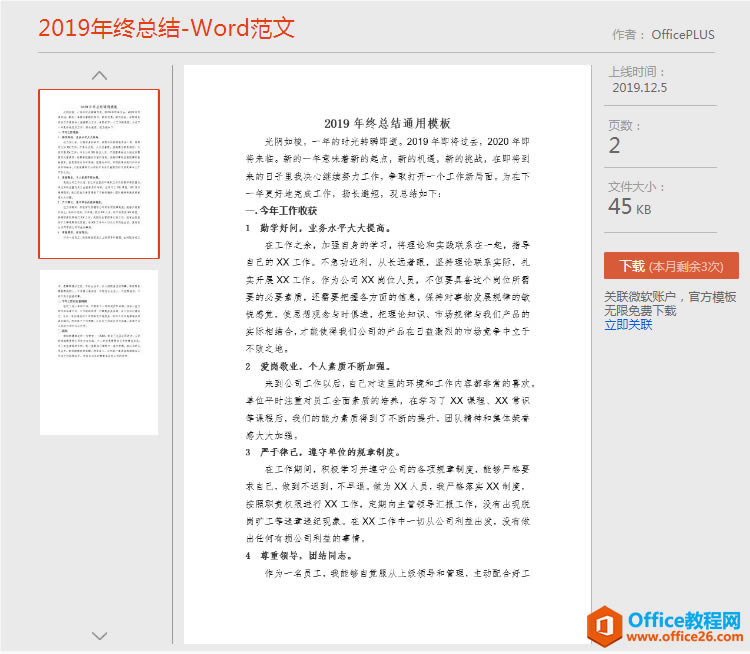Click the 文件大小 label
Screen dimensions: 750x654
click(636, 187)
